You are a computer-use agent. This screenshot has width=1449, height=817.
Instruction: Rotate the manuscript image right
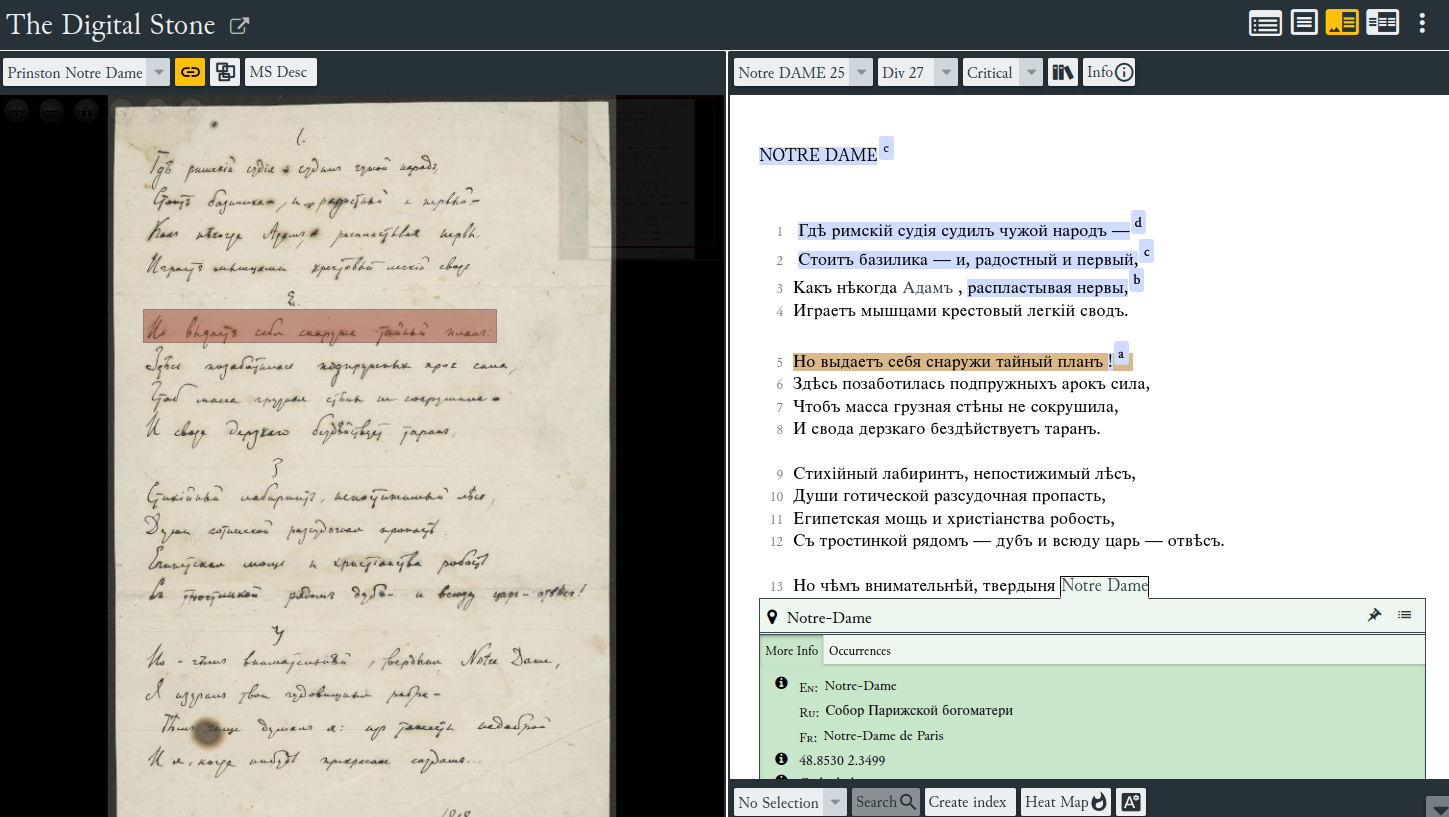click(x=192, y=110)
